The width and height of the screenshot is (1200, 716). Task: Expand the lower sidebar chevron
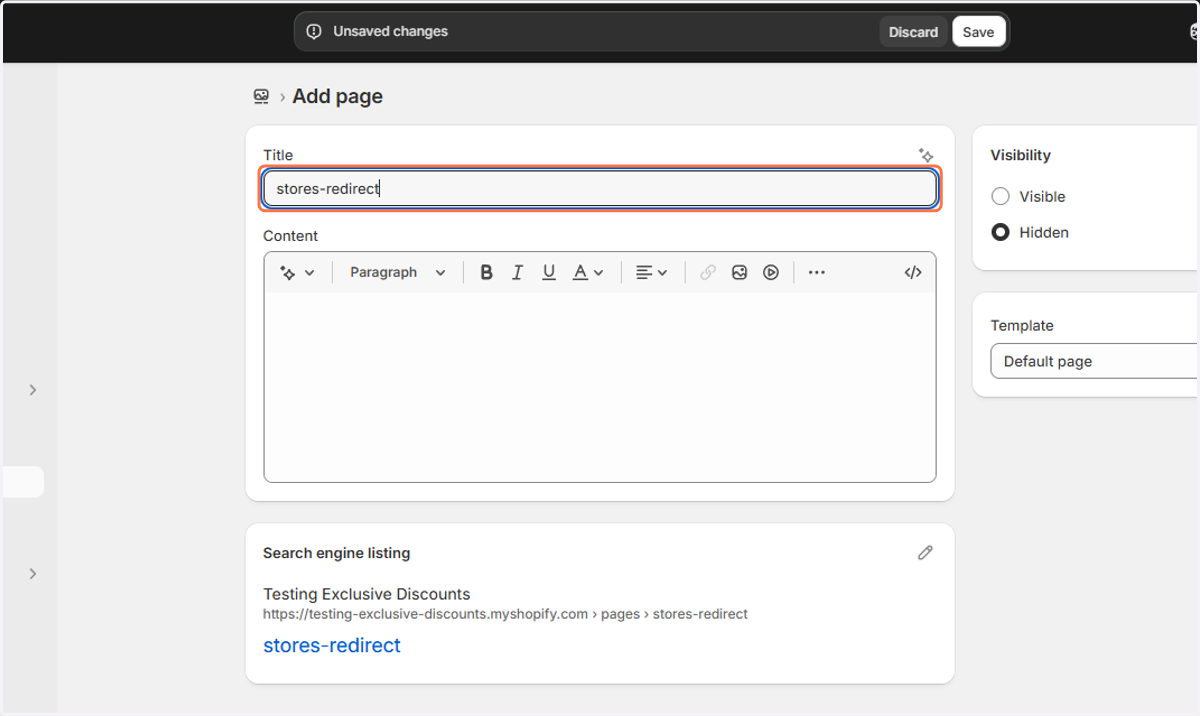tap(33, 574)
